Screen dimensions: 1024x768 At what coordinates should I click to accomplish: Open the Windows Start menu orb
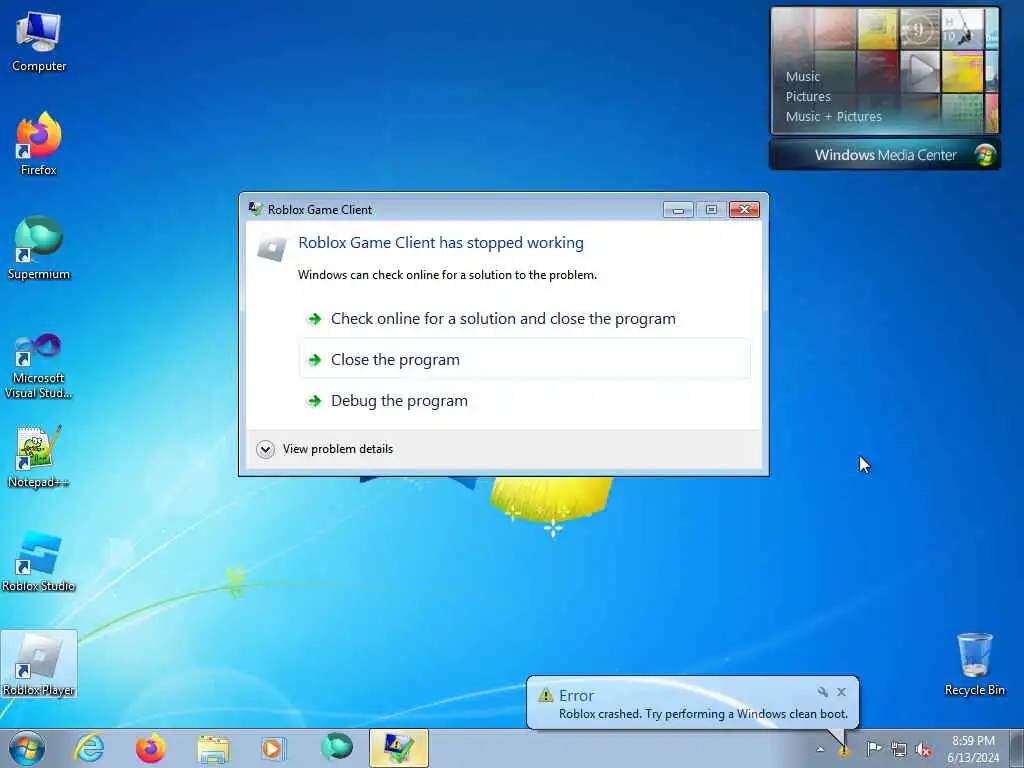27,748
